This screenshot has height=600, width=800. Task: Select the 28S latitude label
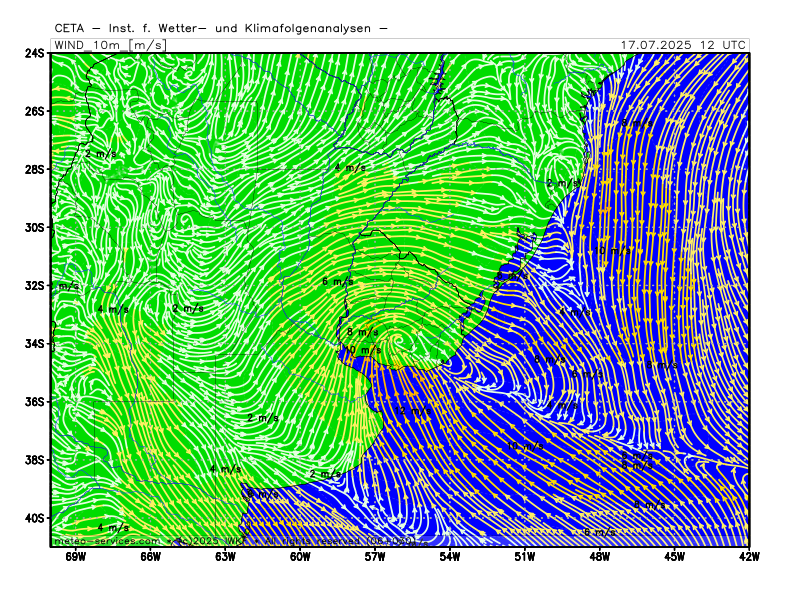click(x=35, y=169)
